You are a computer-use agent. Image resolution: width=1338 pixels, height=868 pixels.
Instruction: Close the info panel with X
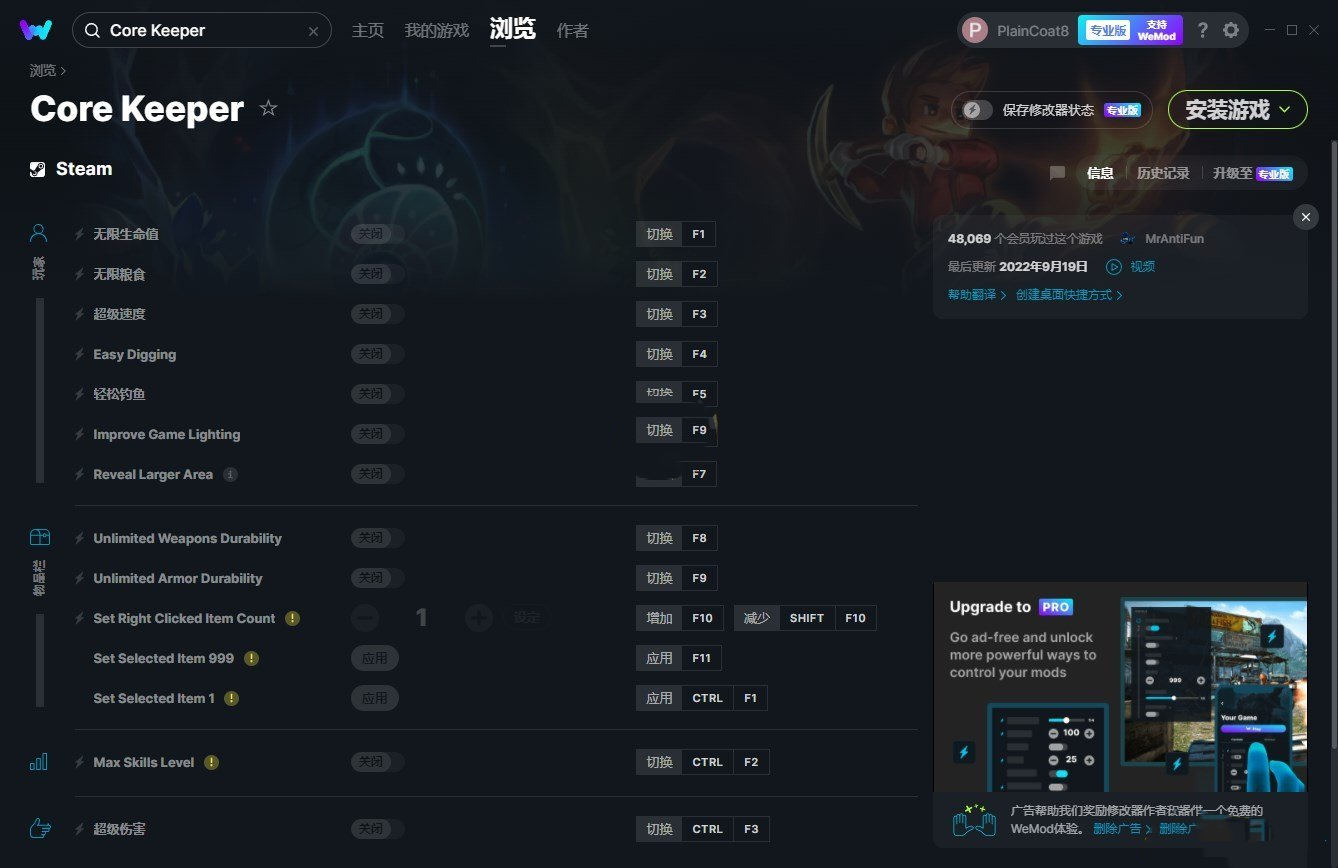point(1305,217)
